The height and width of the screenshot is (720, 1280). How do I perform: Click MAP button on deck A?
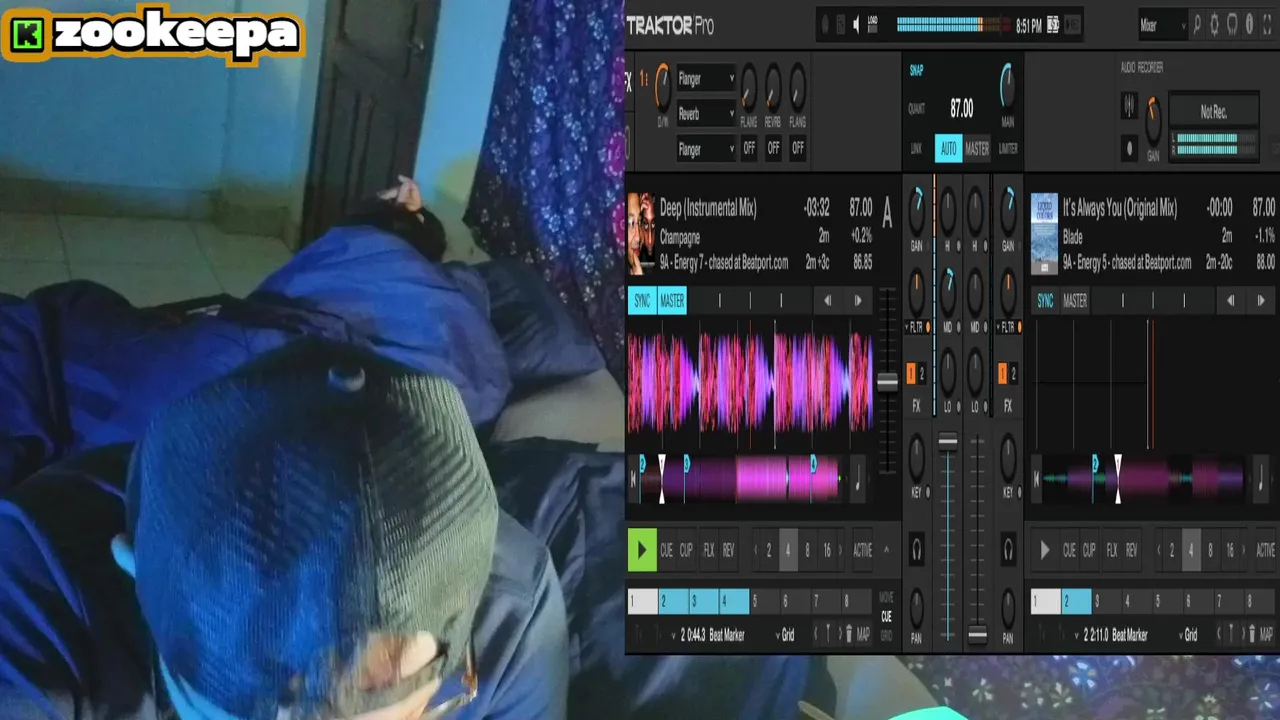click(863, 634)
